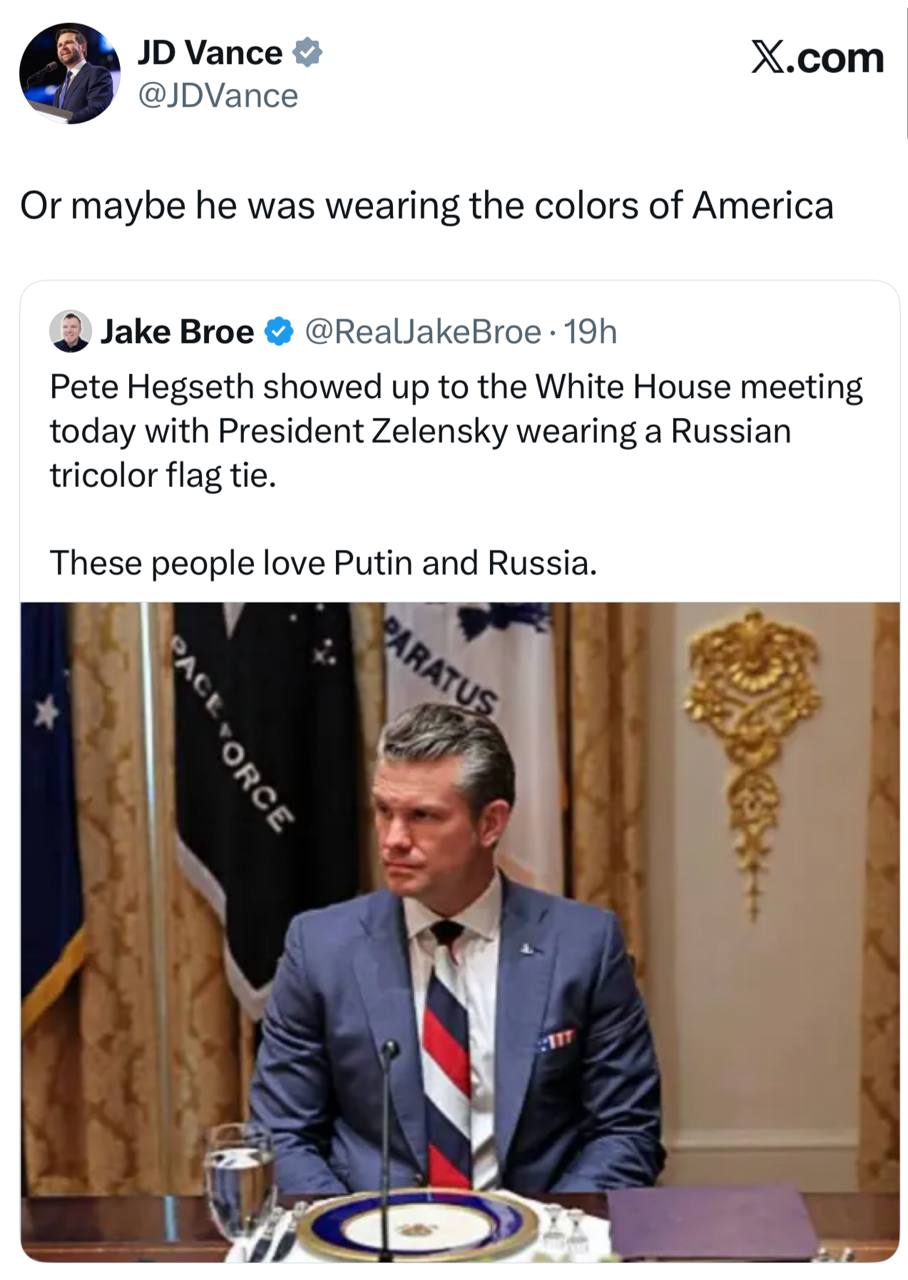
Task: Click JD Vance's profile avatar
Action: coord(69,73)
